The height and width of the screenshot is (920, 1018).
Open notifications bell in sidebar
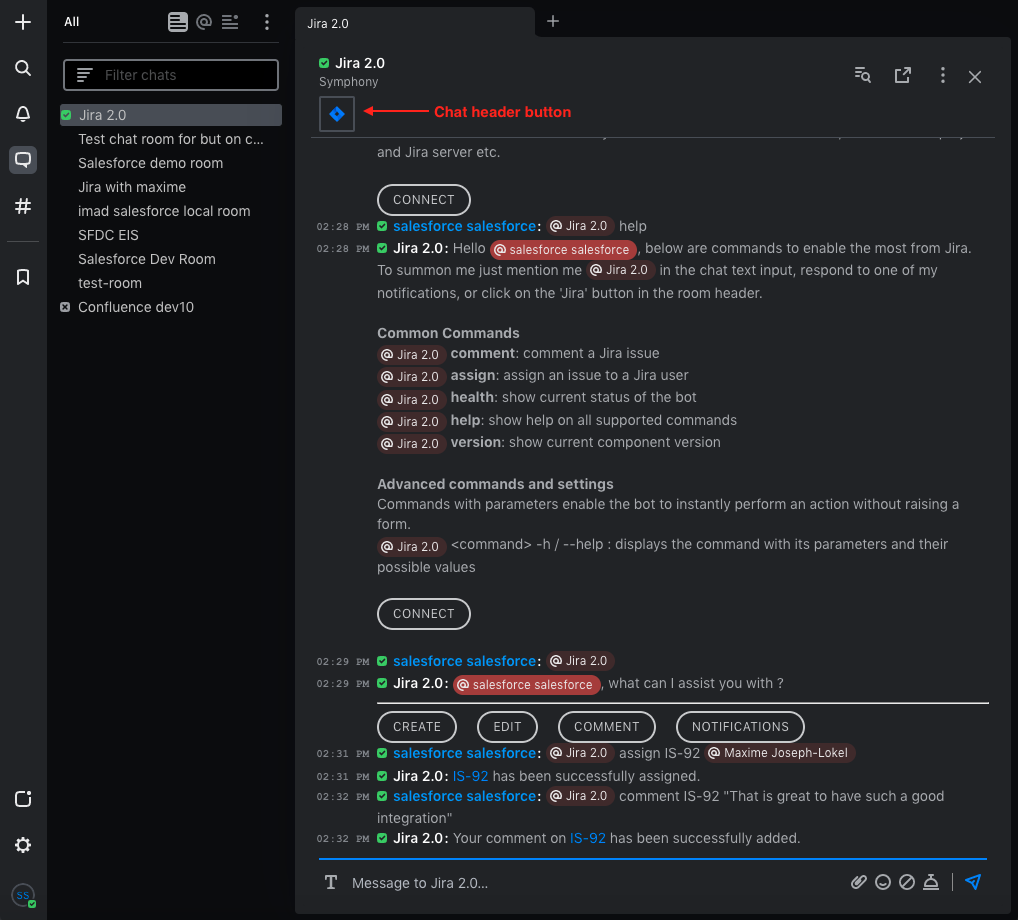(x=23, y=114)
